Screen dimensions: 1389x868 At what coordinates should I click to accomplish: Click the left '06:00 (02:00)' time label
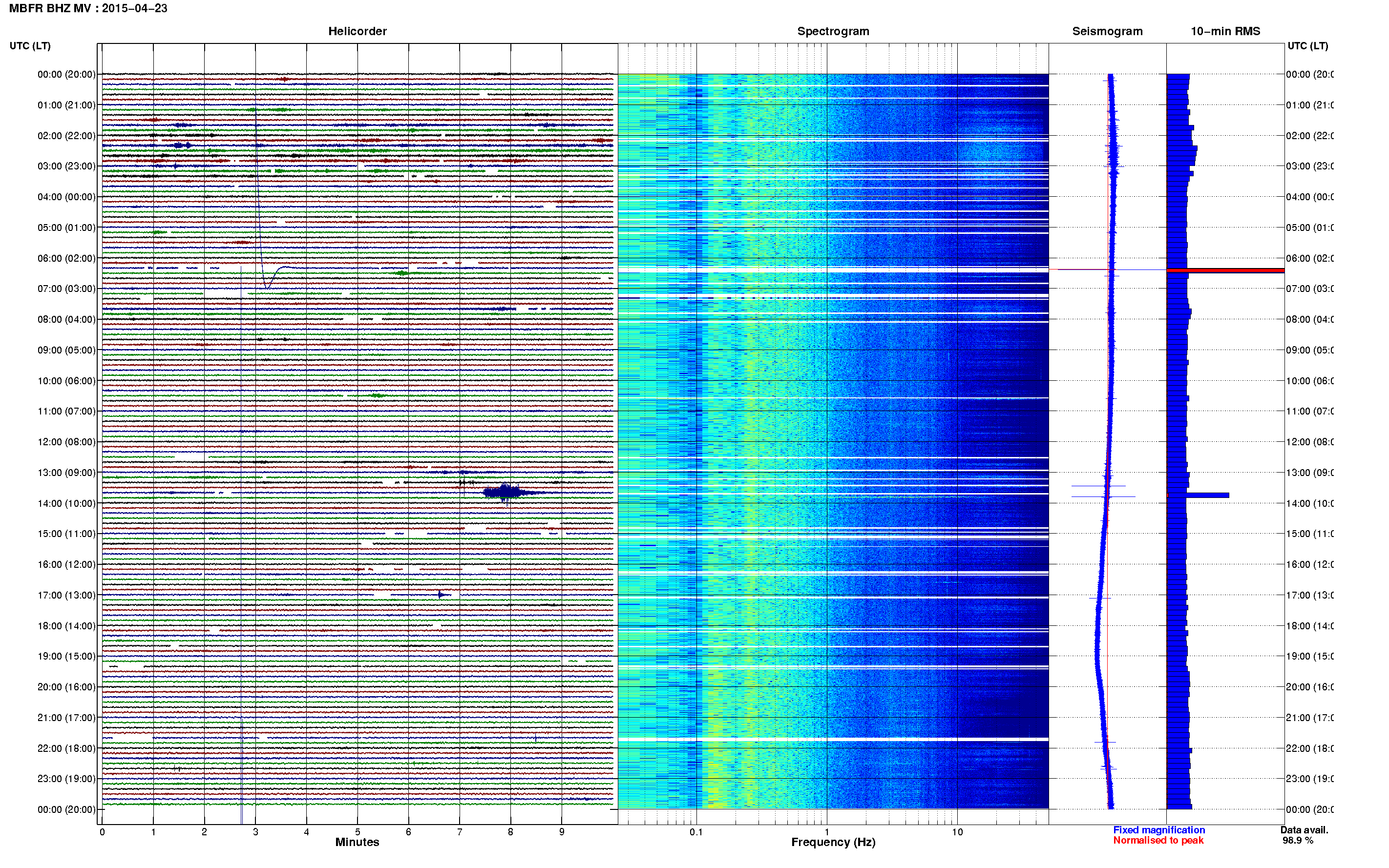pyautogui.click(x=66, y=258)
